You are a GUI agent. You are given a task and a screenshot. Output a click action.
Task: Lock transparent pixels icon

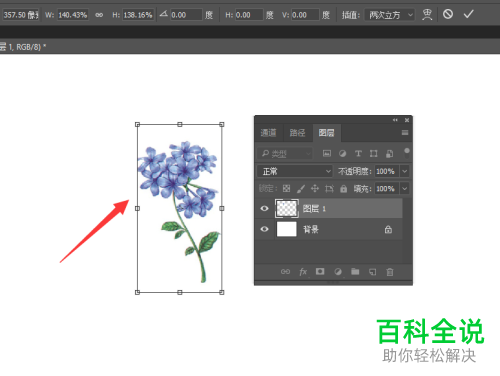286,189
